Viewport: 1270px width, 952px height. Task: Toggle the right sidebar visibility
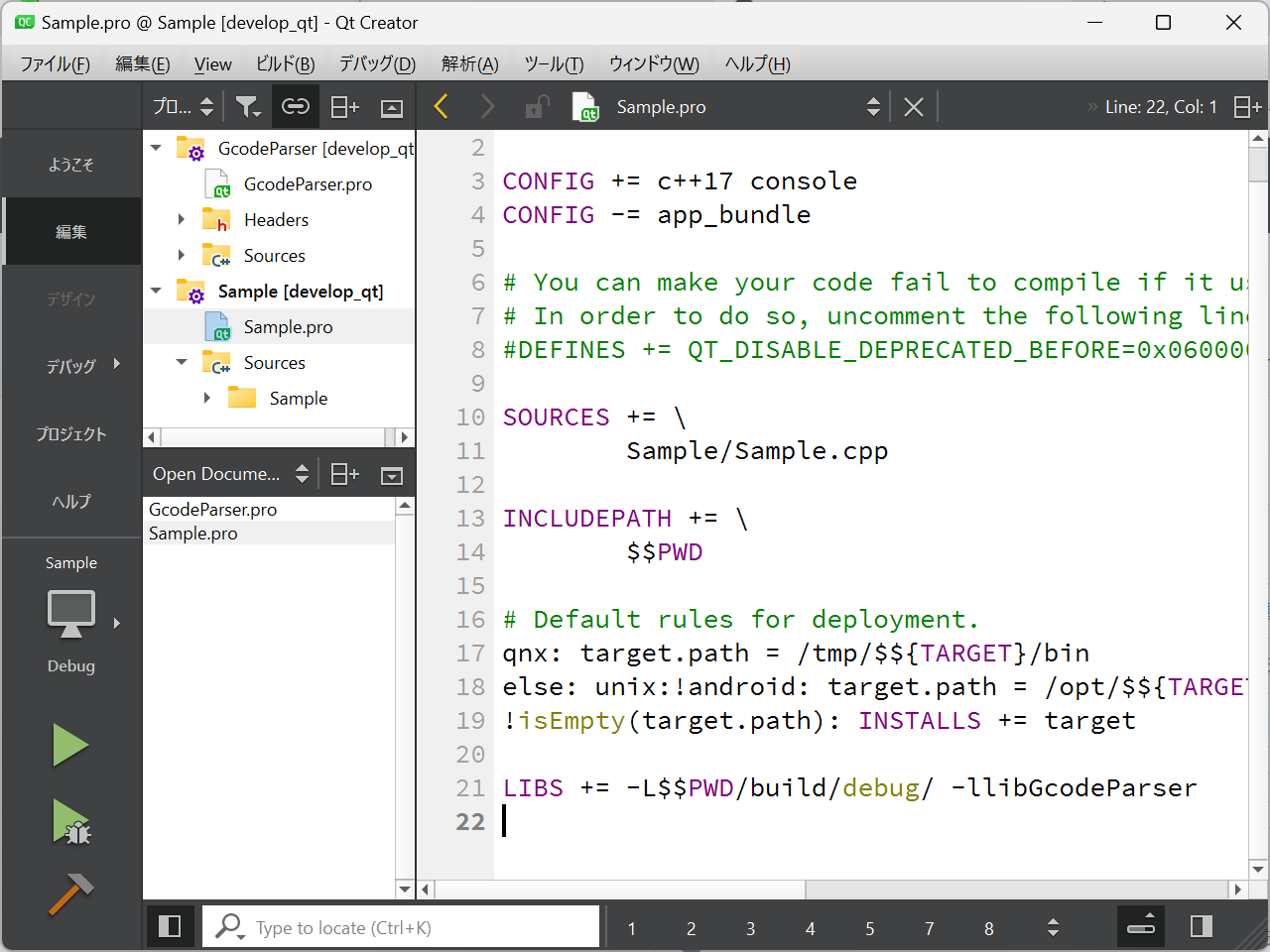coord(1202,926)
